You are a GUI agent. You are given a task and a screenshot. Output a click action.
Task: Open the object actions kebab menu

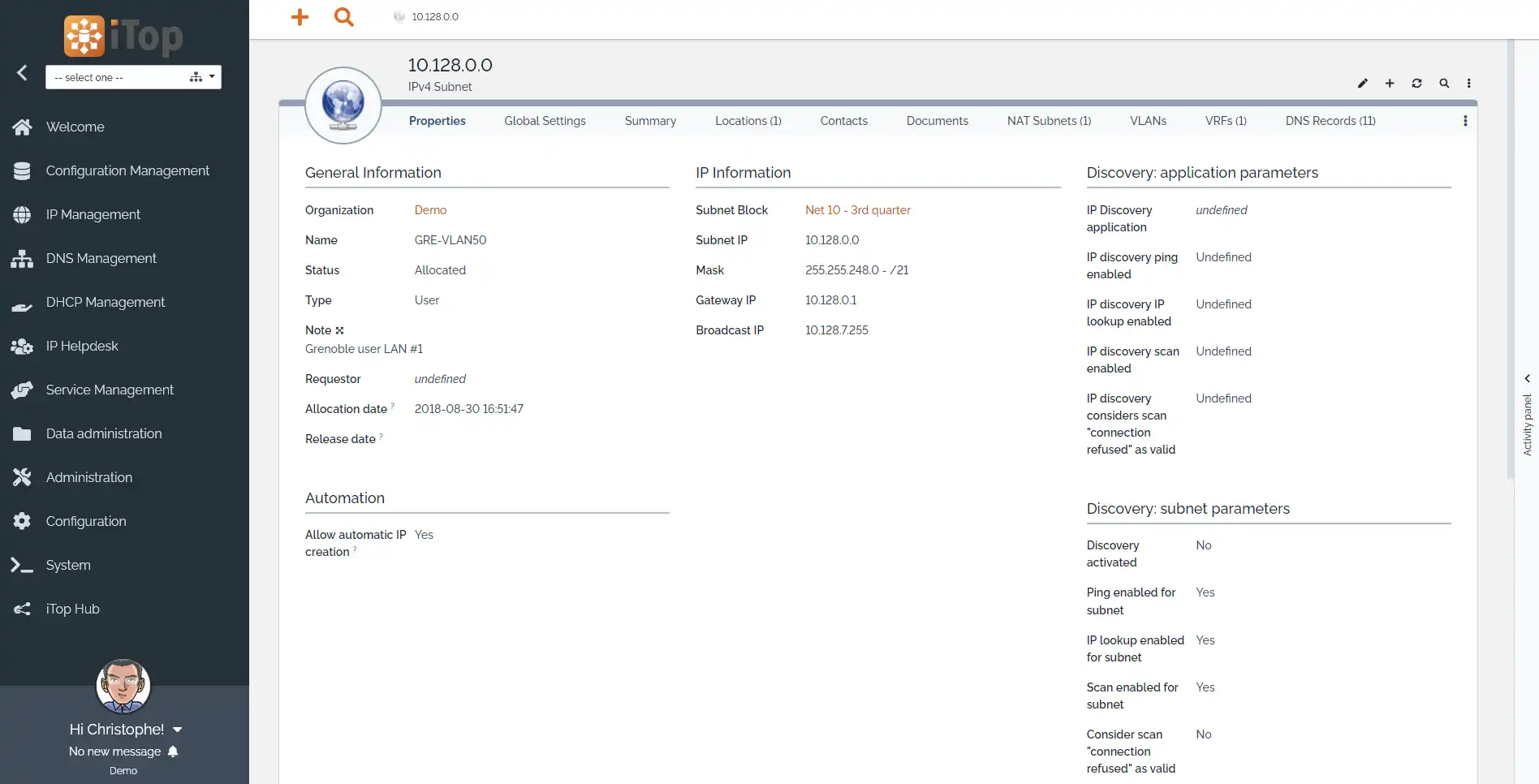[1468, 84]
